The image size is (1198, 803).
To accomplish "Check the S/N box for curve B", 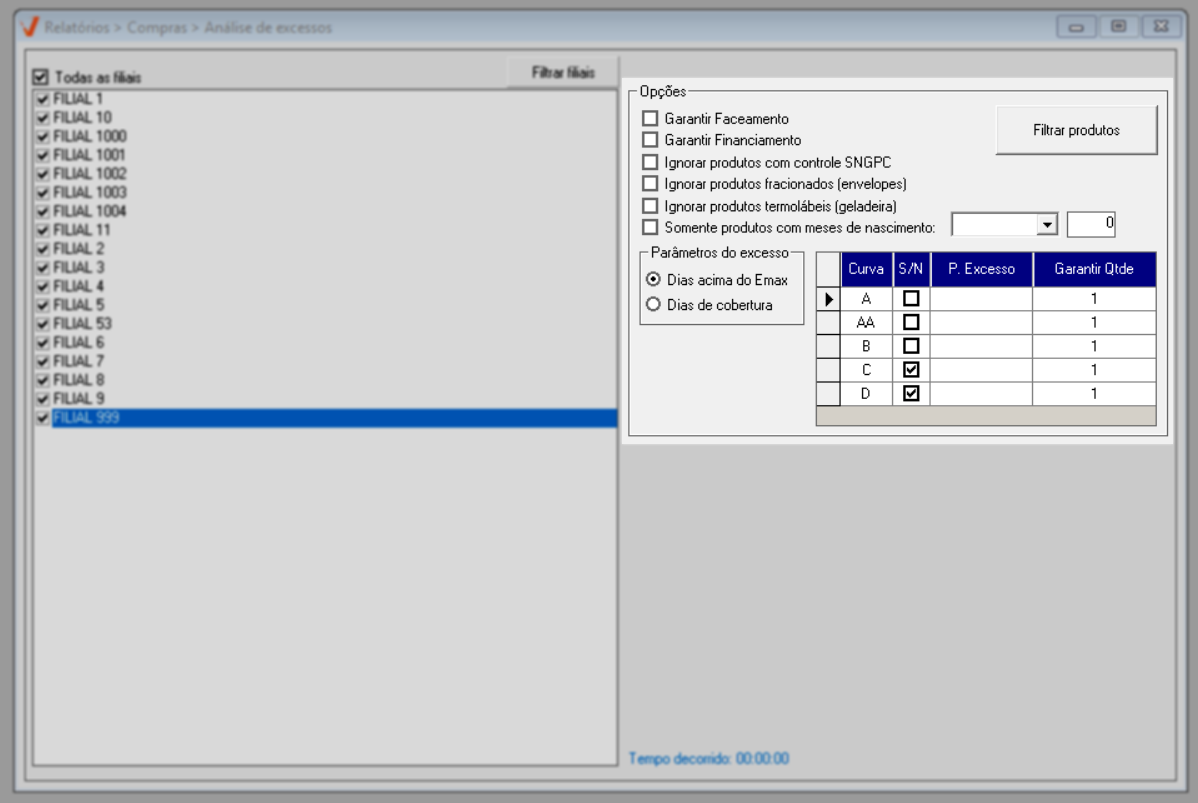I will point(911,346).
